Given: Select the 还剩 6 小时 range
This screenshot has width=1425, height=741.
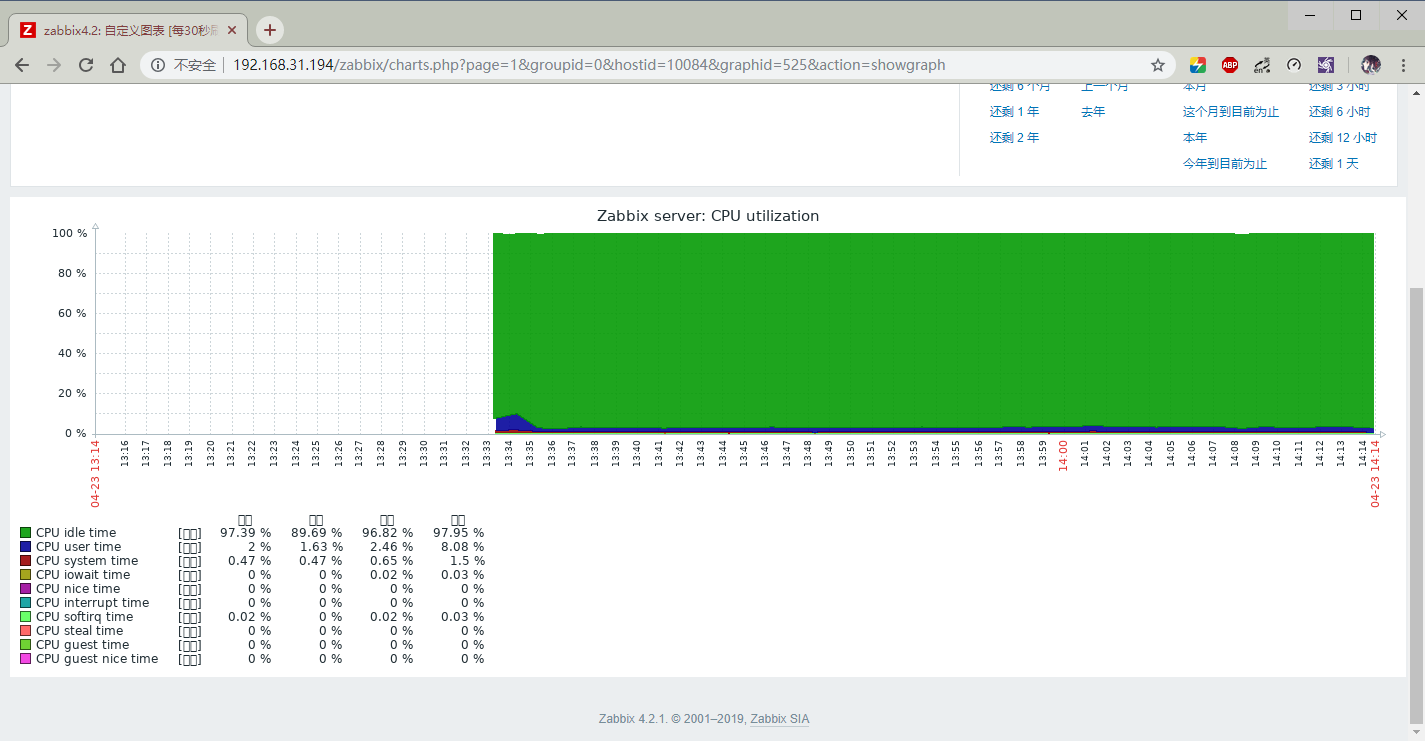Looking at the screenshot, I should 1340,112.
